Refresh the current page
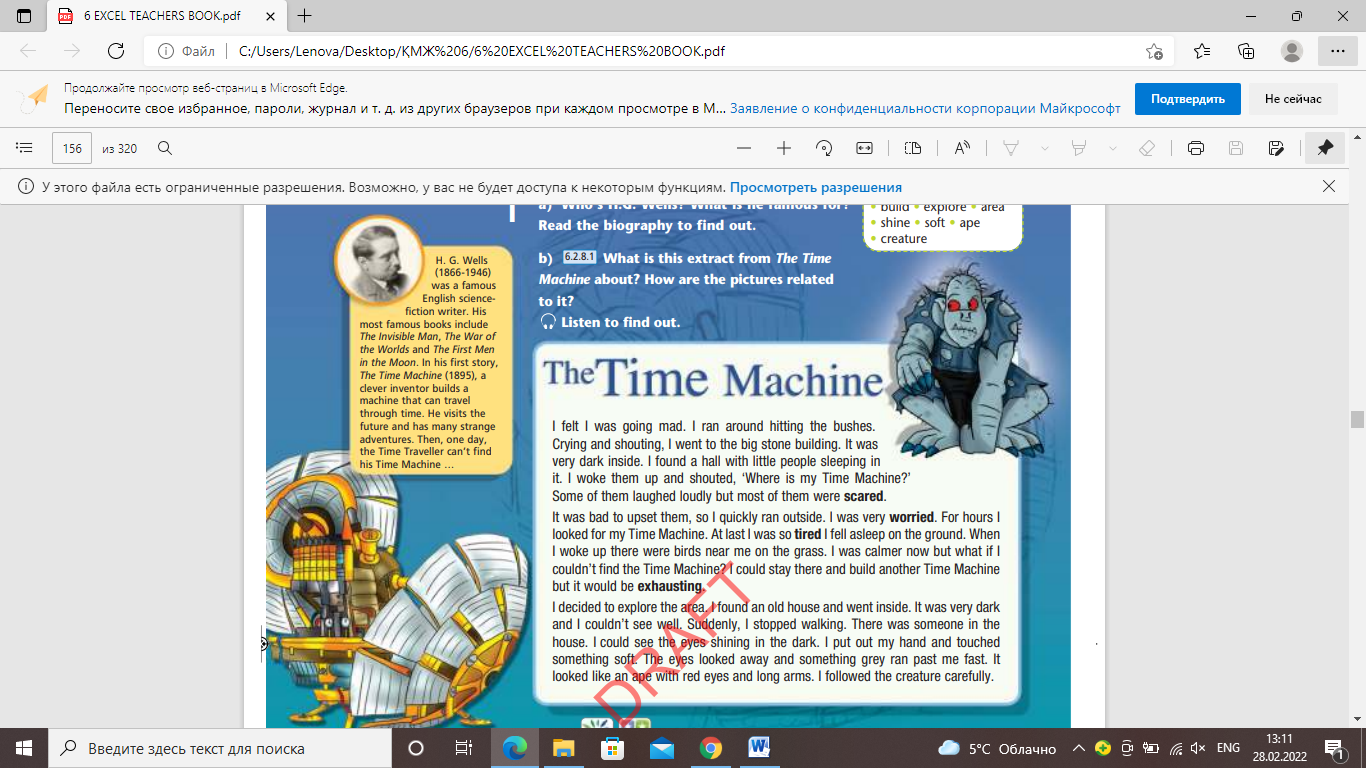The image size is (1366, 768). pyautogui.click(x=116, y=51)
